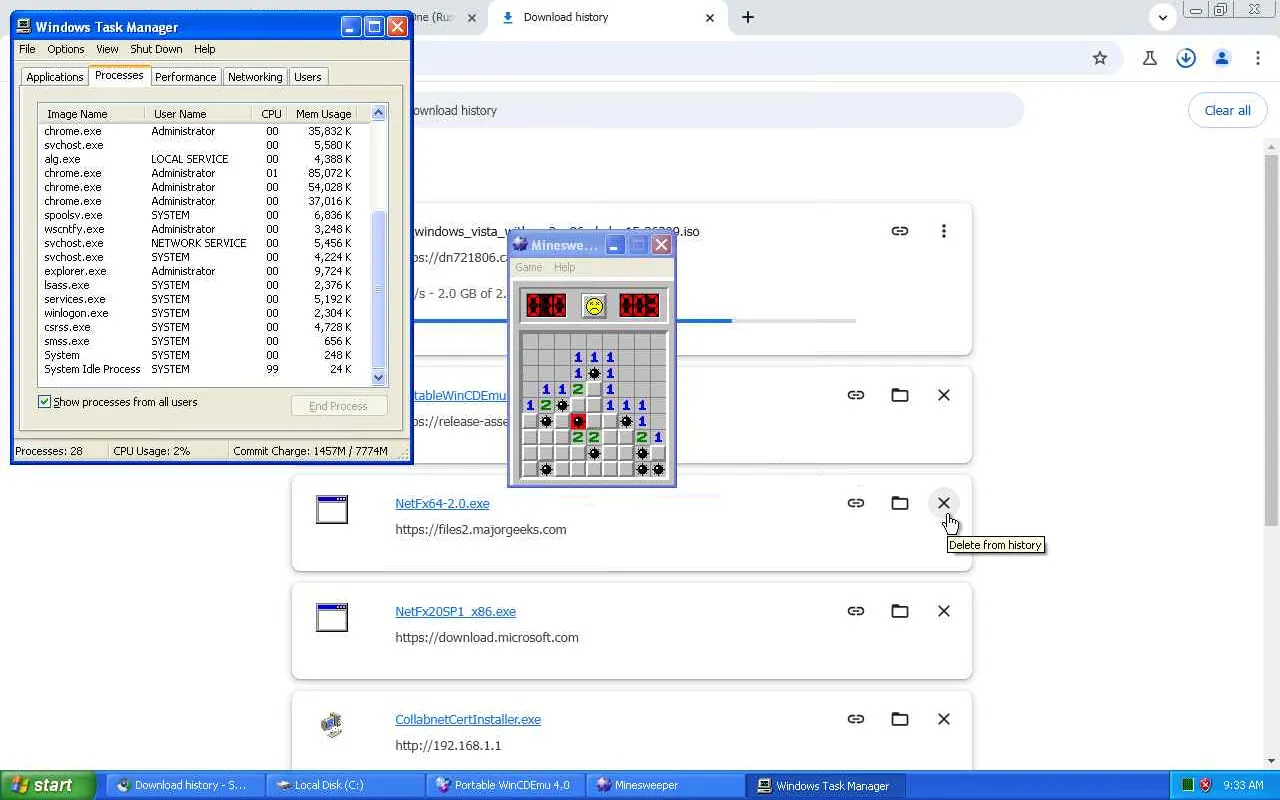Viewport: 1280px width, 800px height.
Task: Open Chrome tab search dropdown
Action: (1163, 17)
